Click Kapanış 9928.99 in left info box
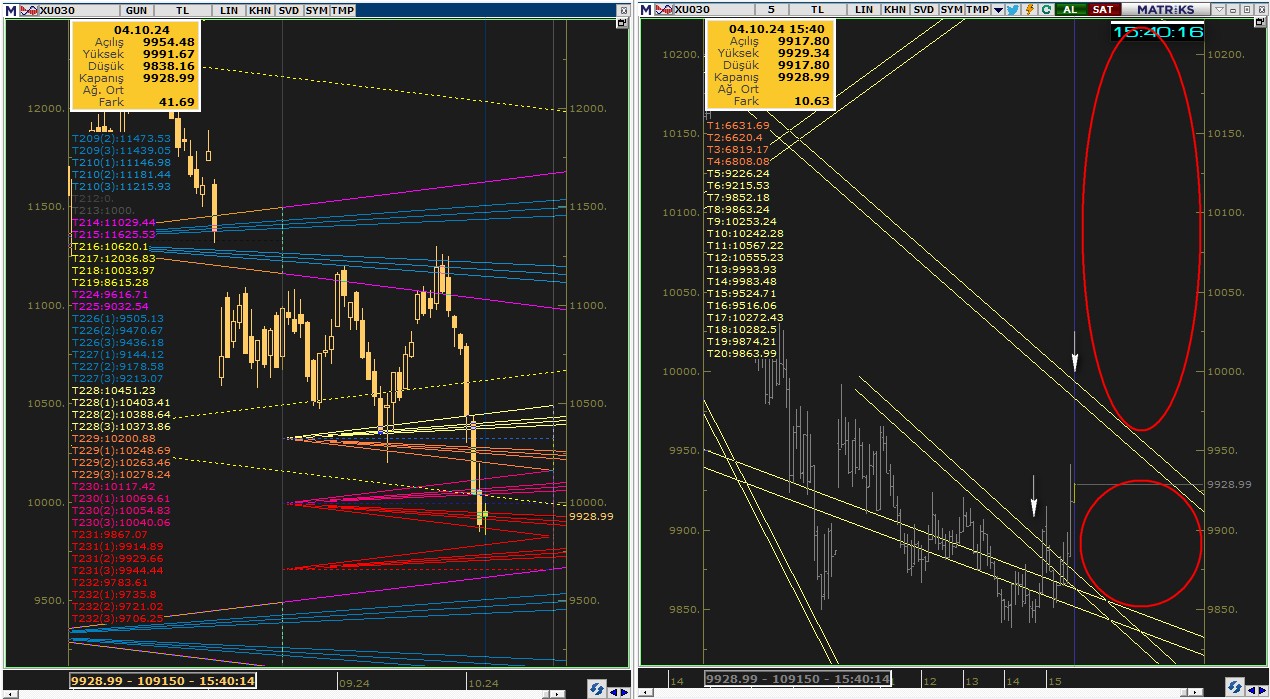The image size is (1270, 699). tap(136, 77)
